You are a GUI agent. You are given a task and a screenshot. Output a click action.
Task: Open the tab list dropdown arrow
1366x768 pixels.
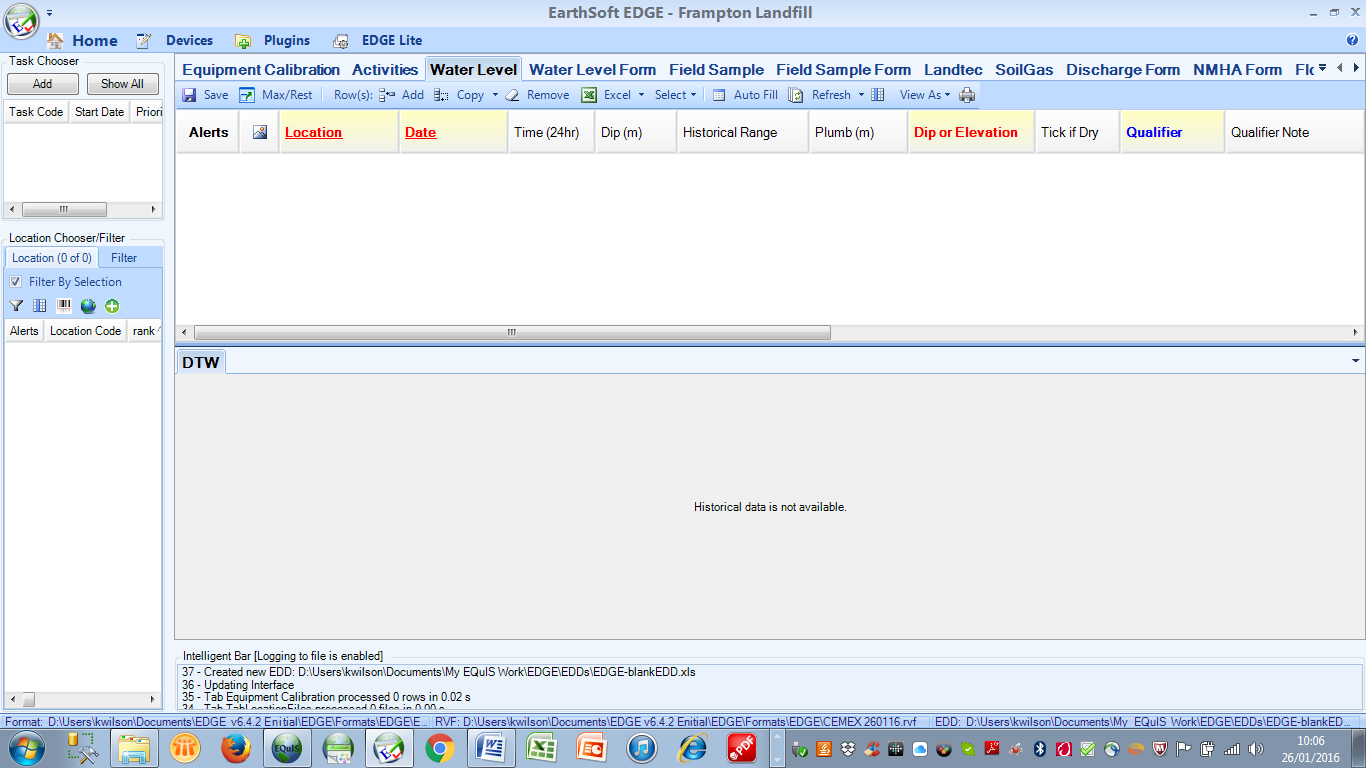pos(1323,68)
